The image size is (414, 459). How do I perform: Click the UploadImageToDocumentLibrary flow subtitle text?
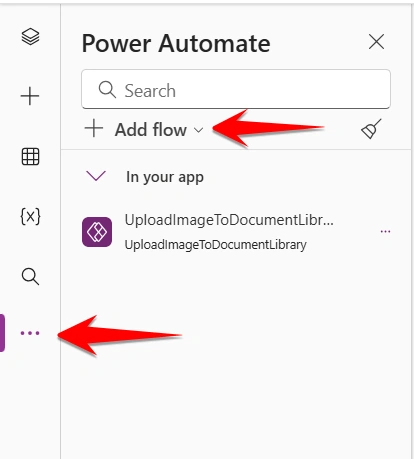(x=215, y=245)
